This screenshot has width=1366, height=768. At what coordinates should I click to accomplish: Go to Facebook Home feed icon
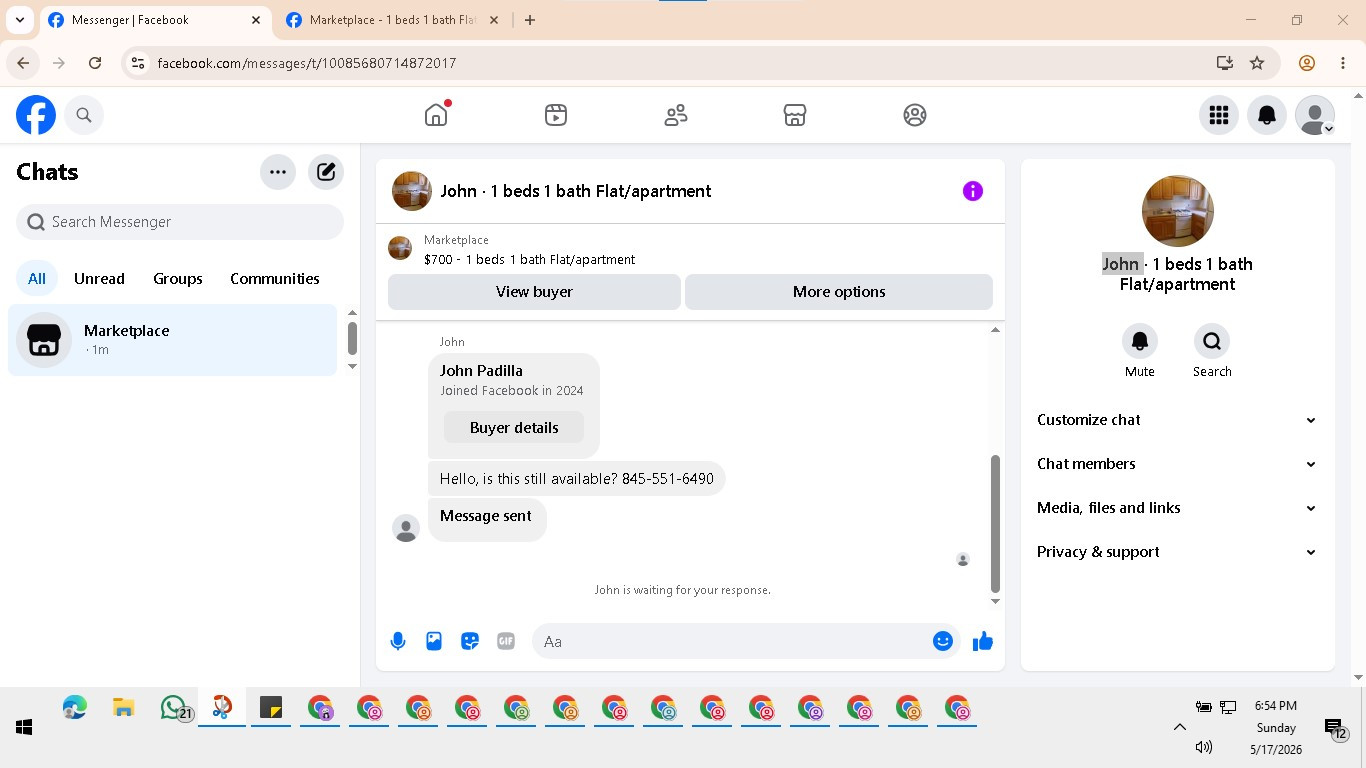point(436,115)
